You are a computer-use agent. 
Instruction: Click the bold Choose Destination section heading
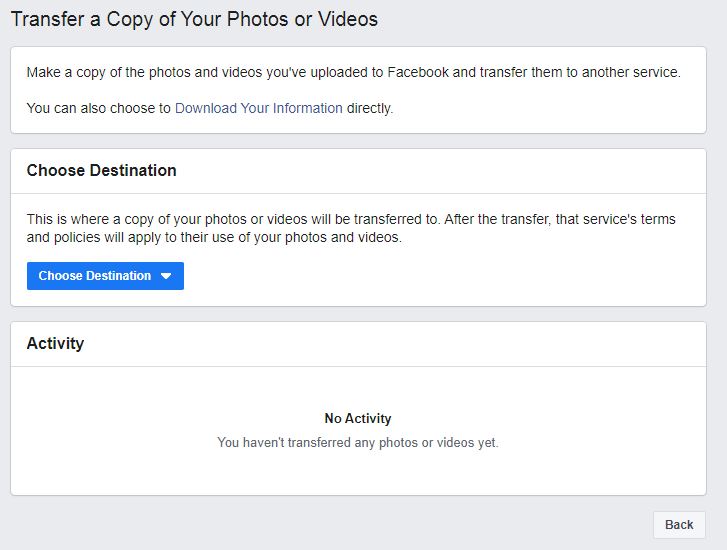[x=102, y=170]
